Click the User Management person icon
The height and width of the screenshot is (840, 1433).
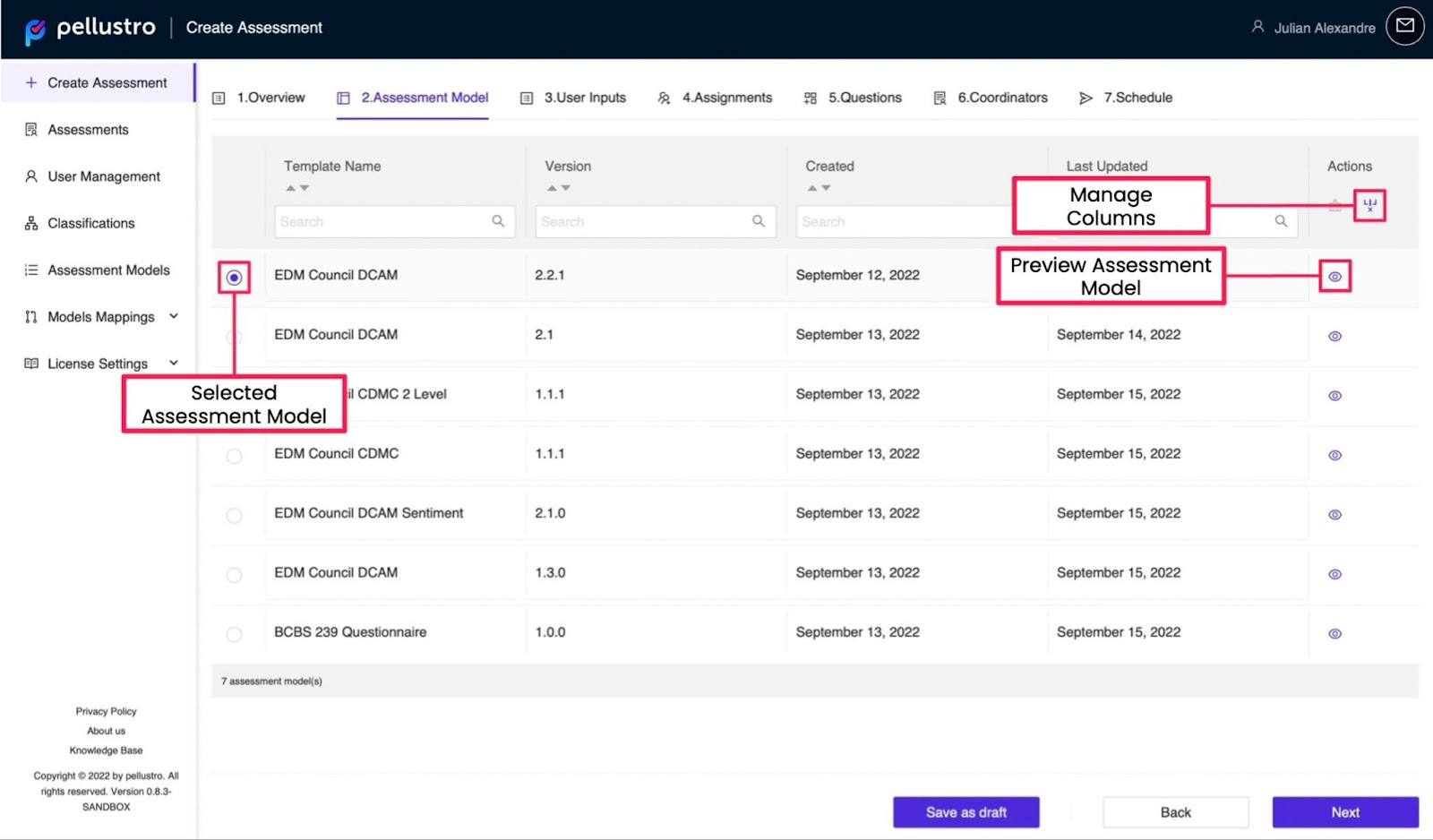pyautogui.click(x=31, y=176)
